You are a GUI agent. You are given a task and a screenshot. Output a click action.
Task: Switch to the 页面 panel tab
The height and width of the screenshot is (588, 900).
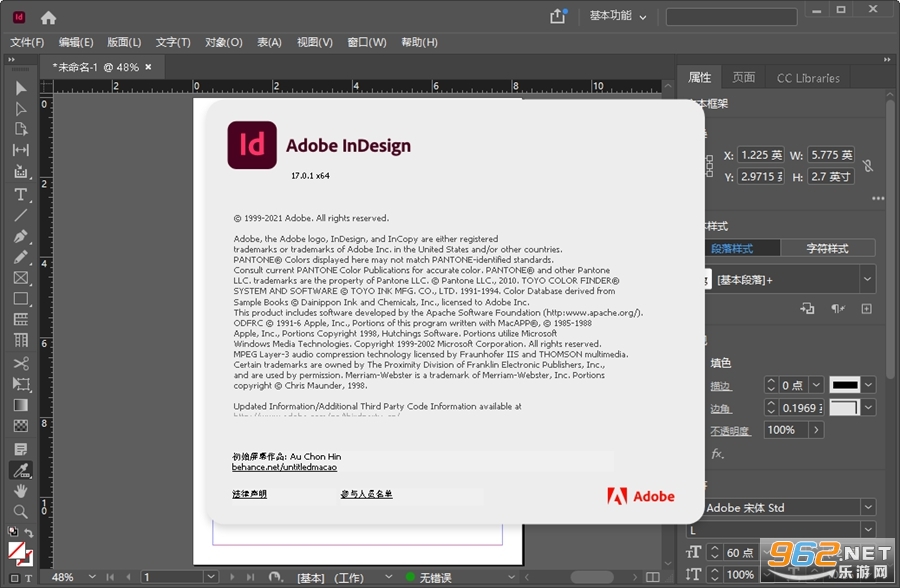pyautogui.click(x=743, y=78)
